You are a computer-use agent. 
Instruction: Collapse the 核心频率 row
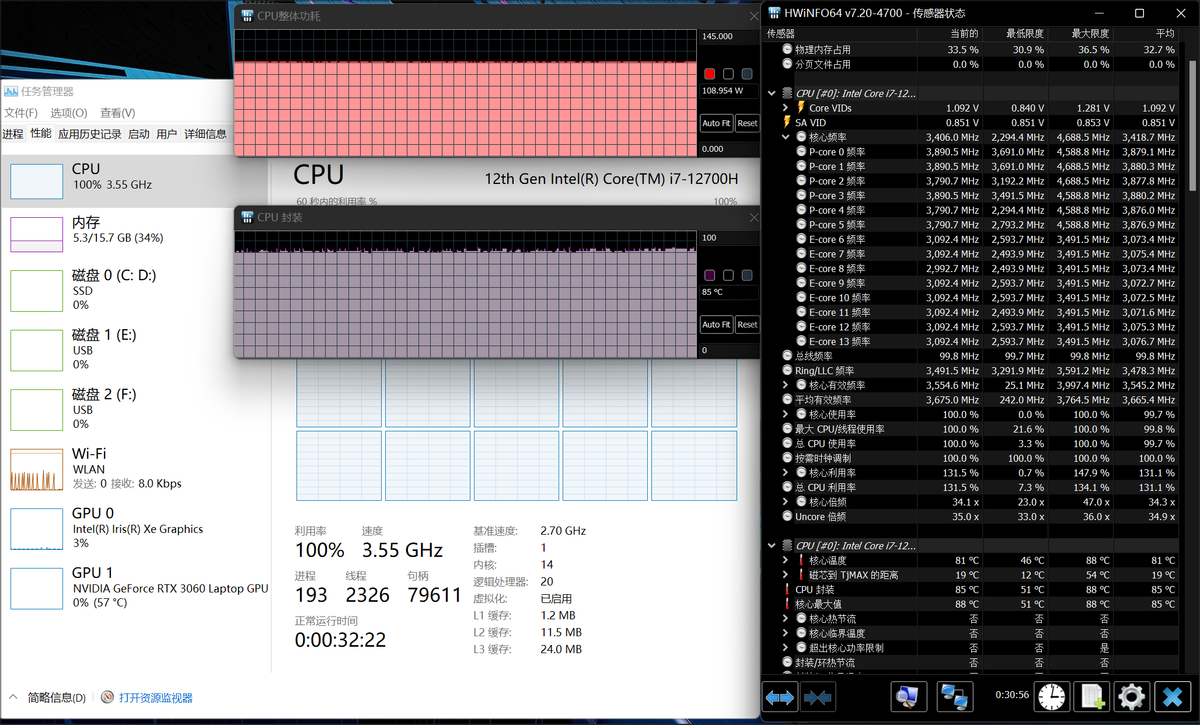[786, 137]
